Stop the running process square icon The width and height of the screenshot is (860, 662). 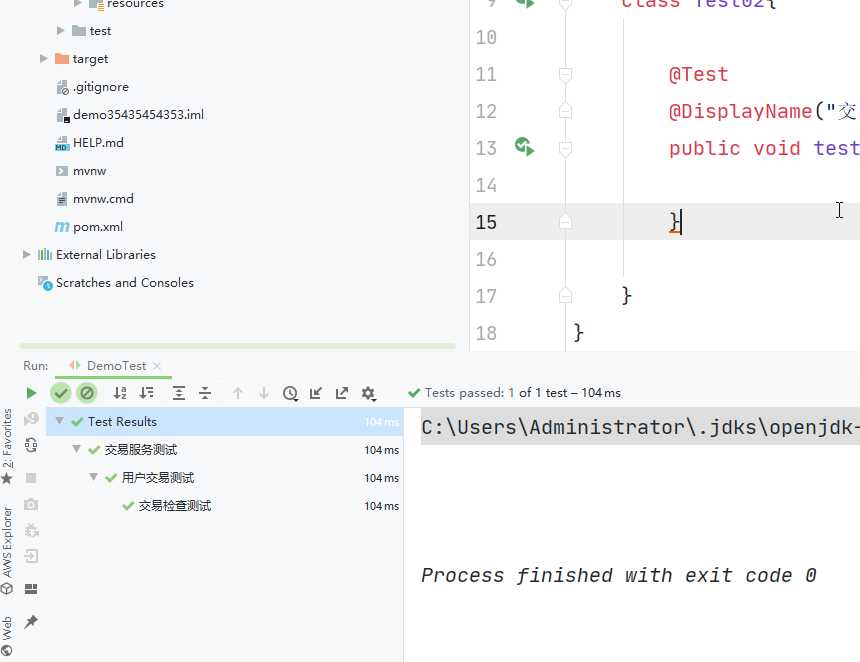pos(31,478)
